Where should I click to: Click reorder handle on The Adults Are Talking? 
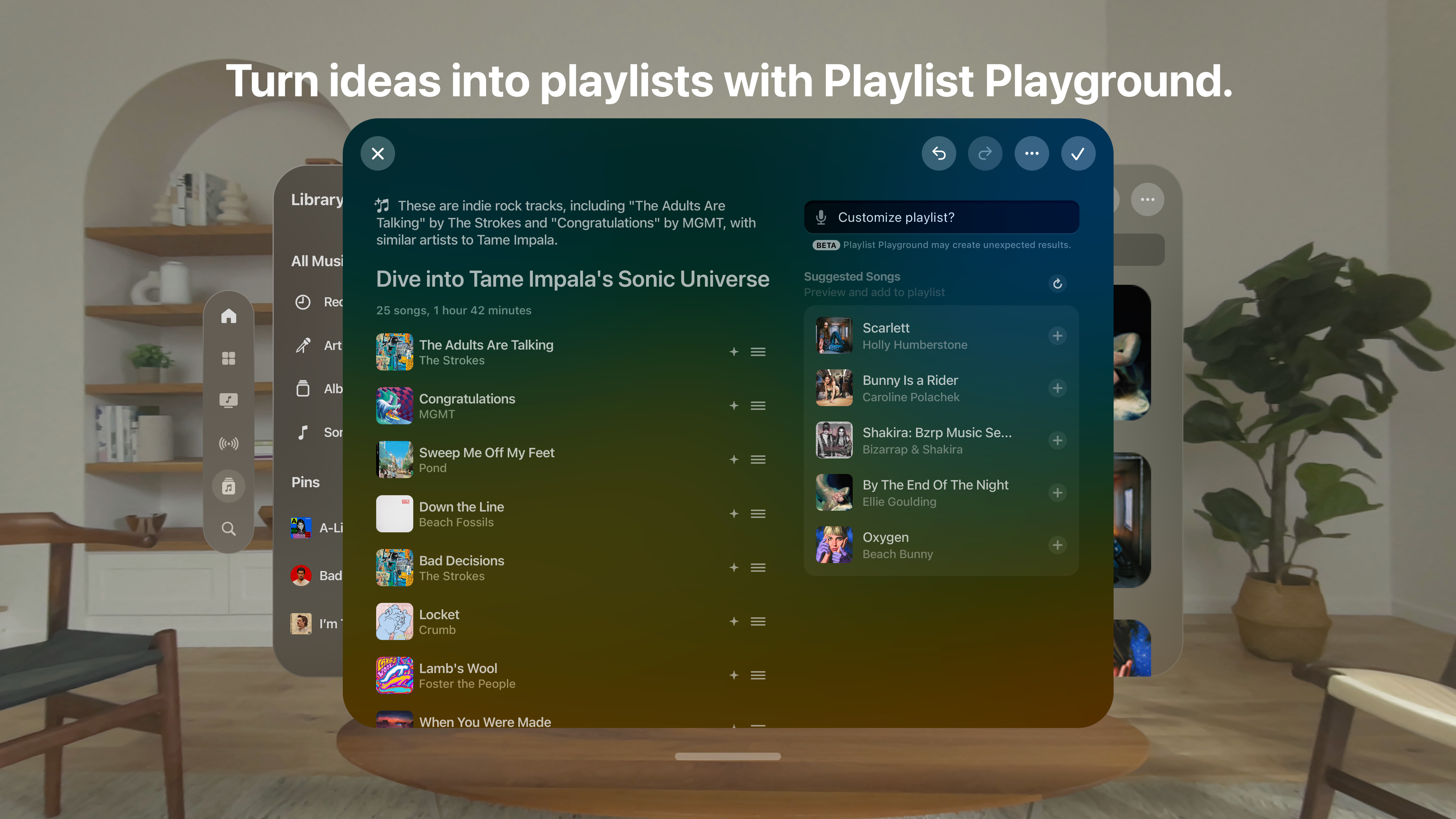coord(758,351)
